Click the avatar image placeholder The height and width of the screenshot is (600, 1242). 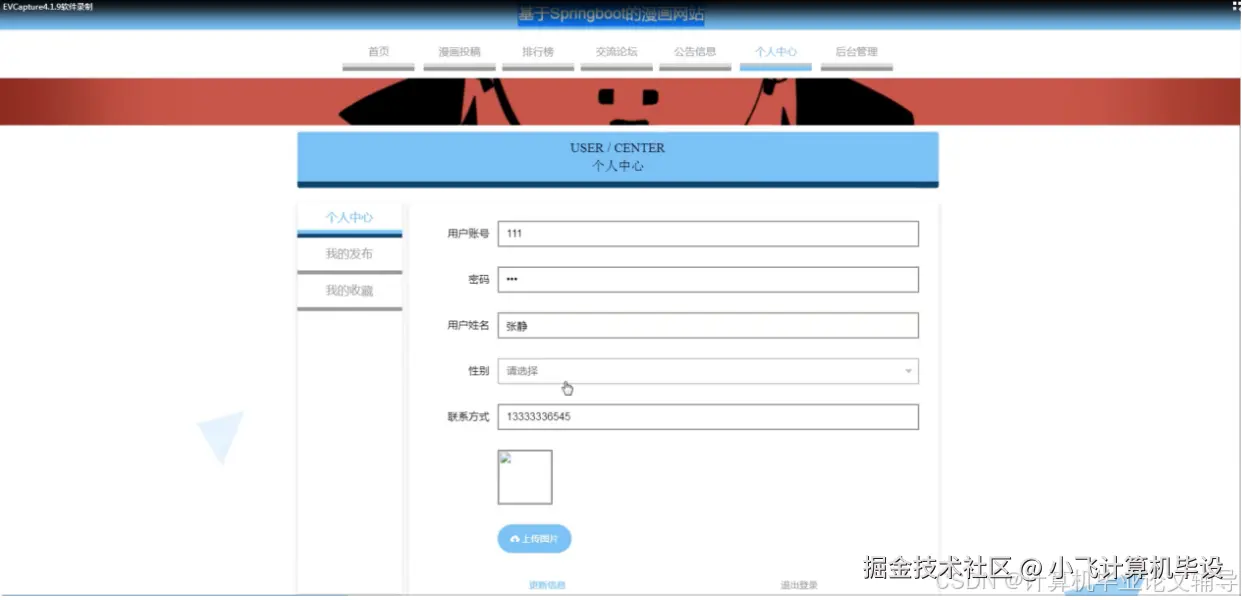525,477
